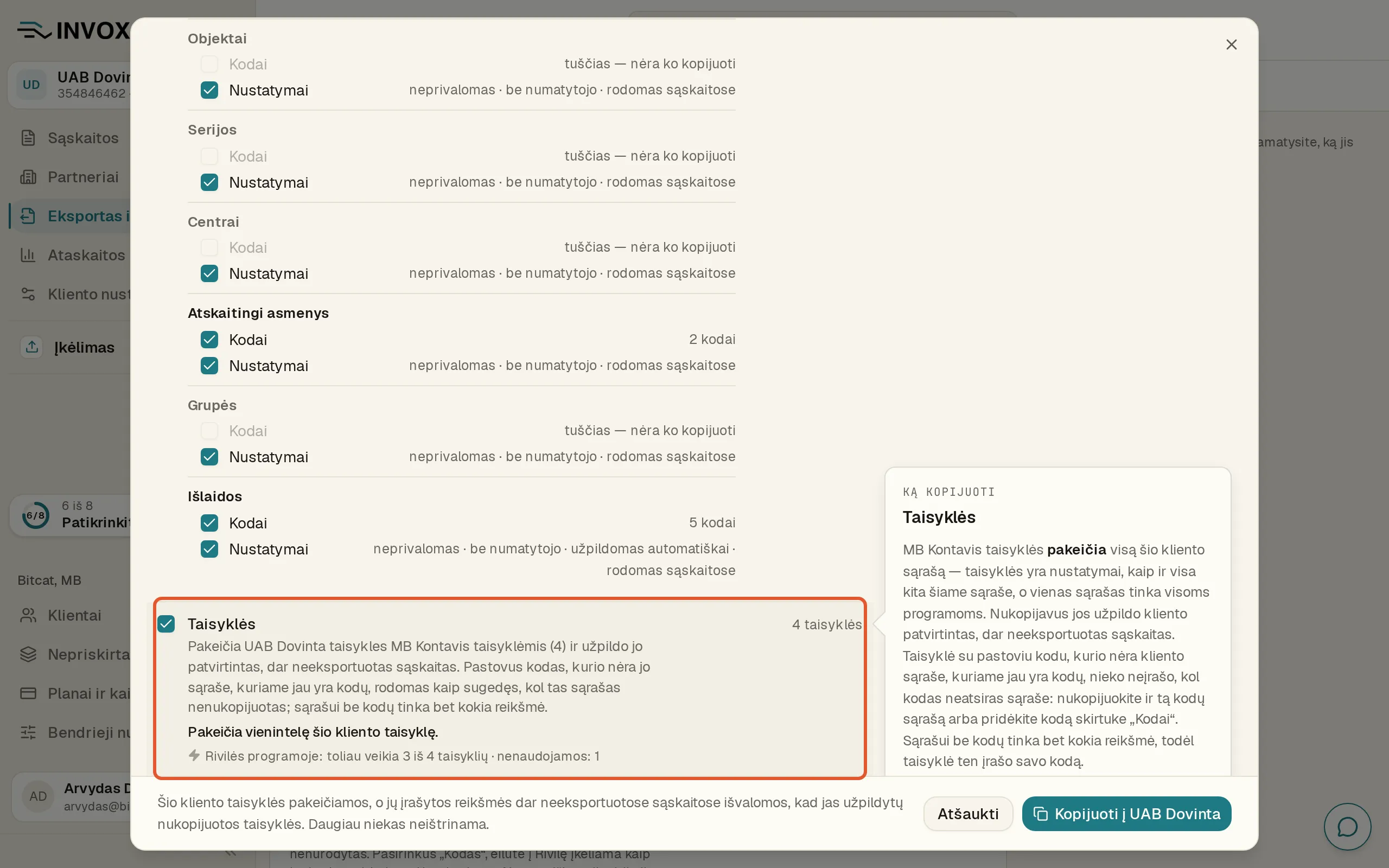Open the chat support bubble icon
The height and width of the screenshot is (868, 1389).
(1347, 827)
